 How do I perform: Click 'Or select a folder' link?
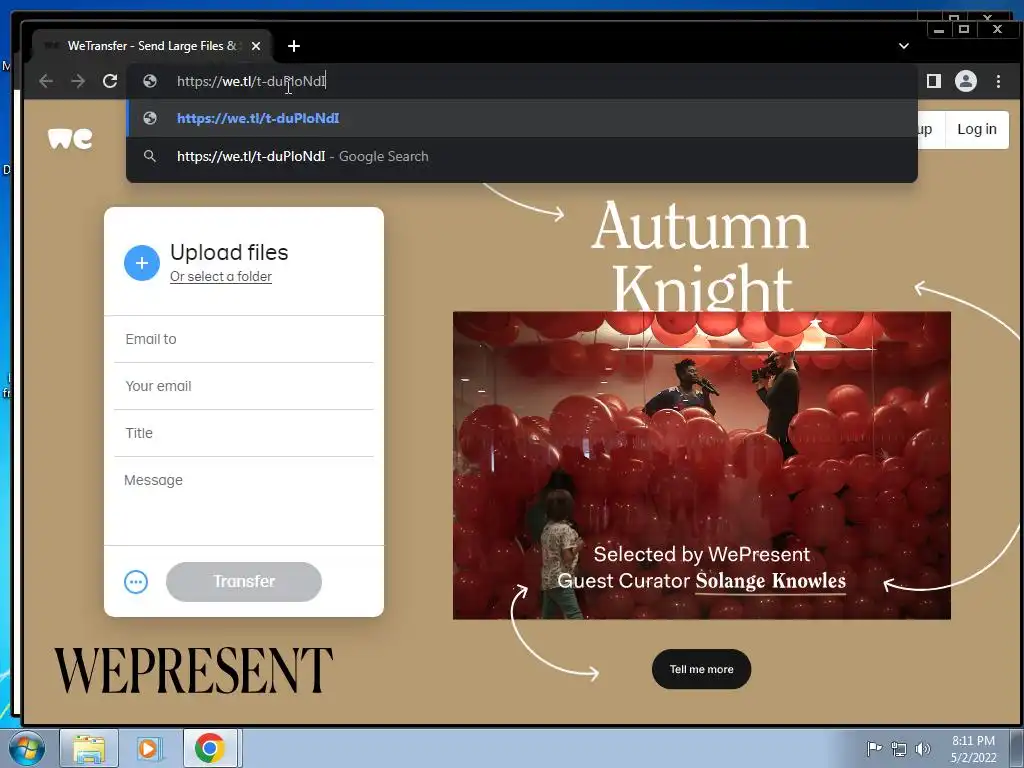coord(221,277)
